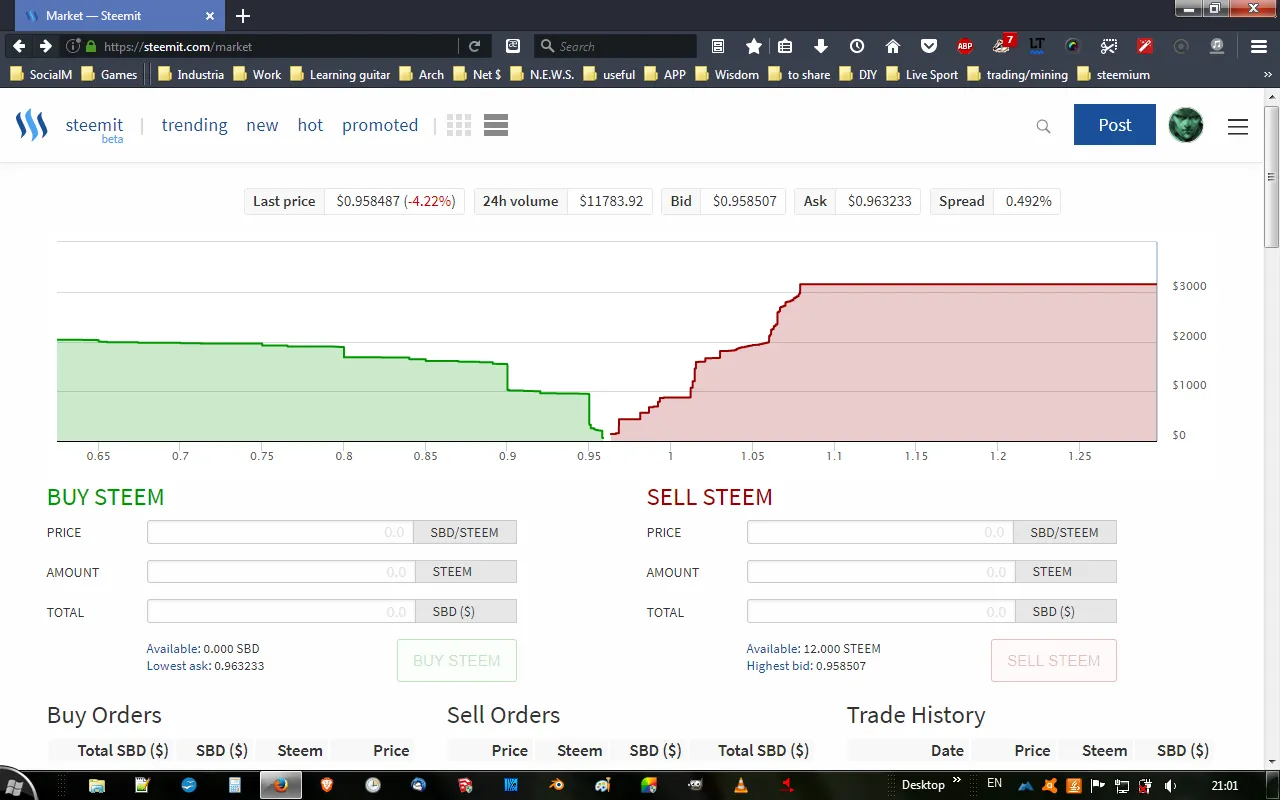Screen dimensions: 1280x800
Task: Switch to list view layout icon
Action: [x=496, y=125]
